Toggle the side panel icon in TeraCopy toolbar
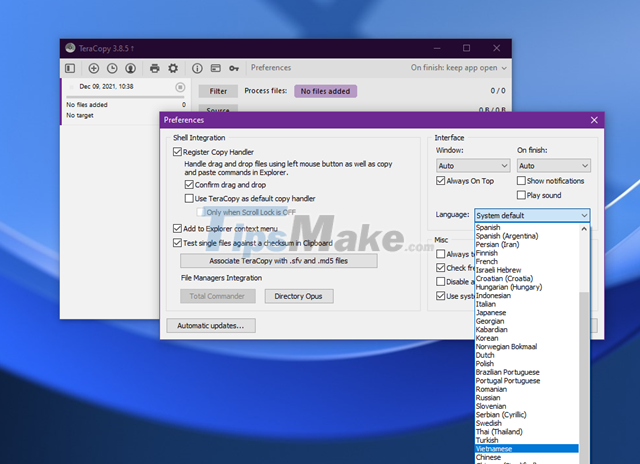This screenshot has height=464, width=640. [70, 68]
